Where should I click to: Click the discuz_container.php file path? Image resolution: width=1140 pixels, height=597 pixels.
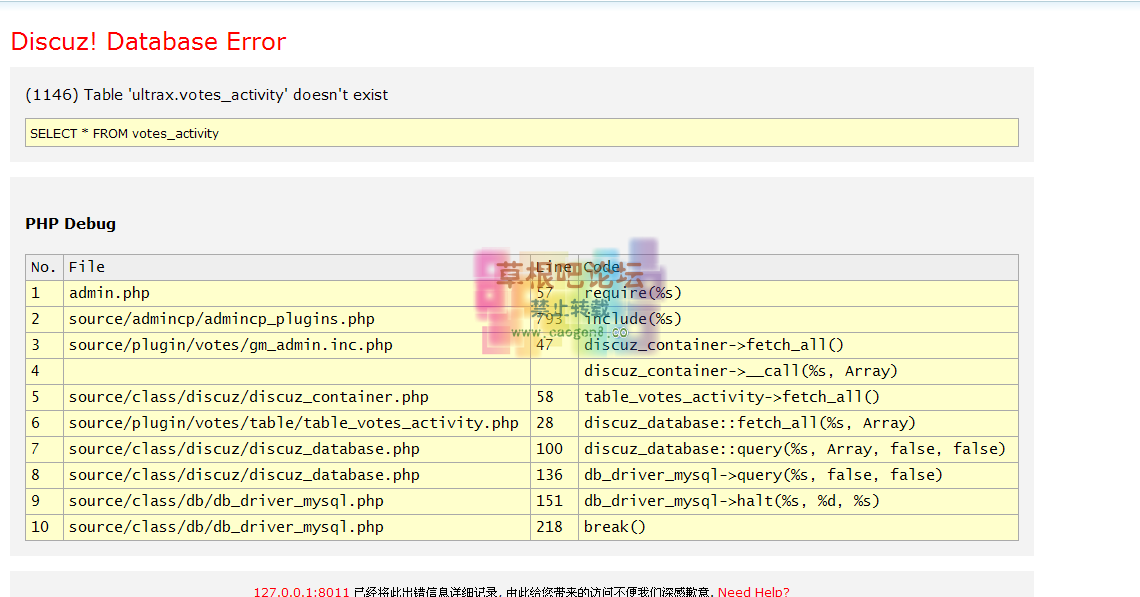click(248, 397)
